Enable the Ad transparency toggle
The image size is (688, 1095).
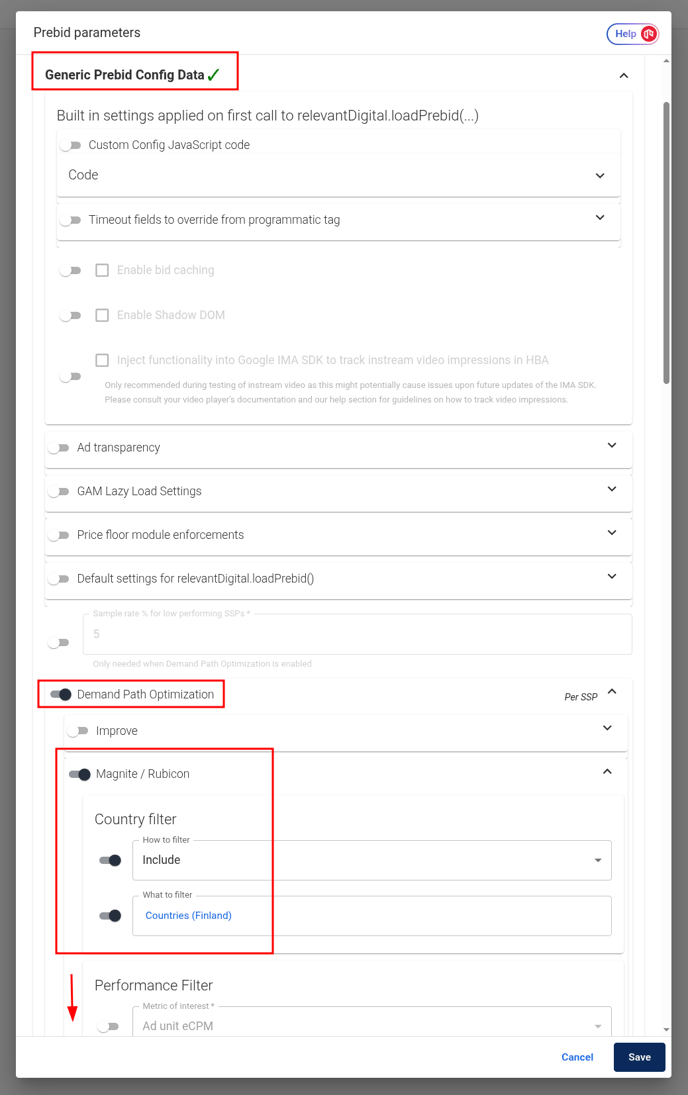point(59,448)
